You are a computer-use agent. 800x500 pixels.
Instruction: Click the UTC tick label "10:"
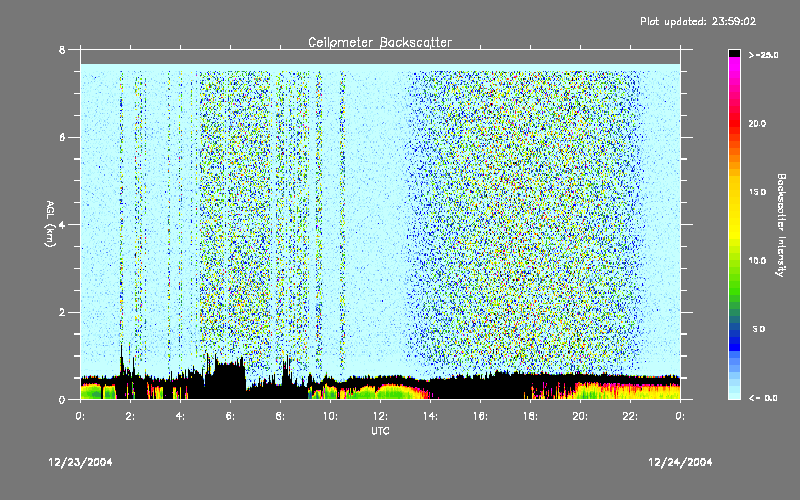point(330,416)
